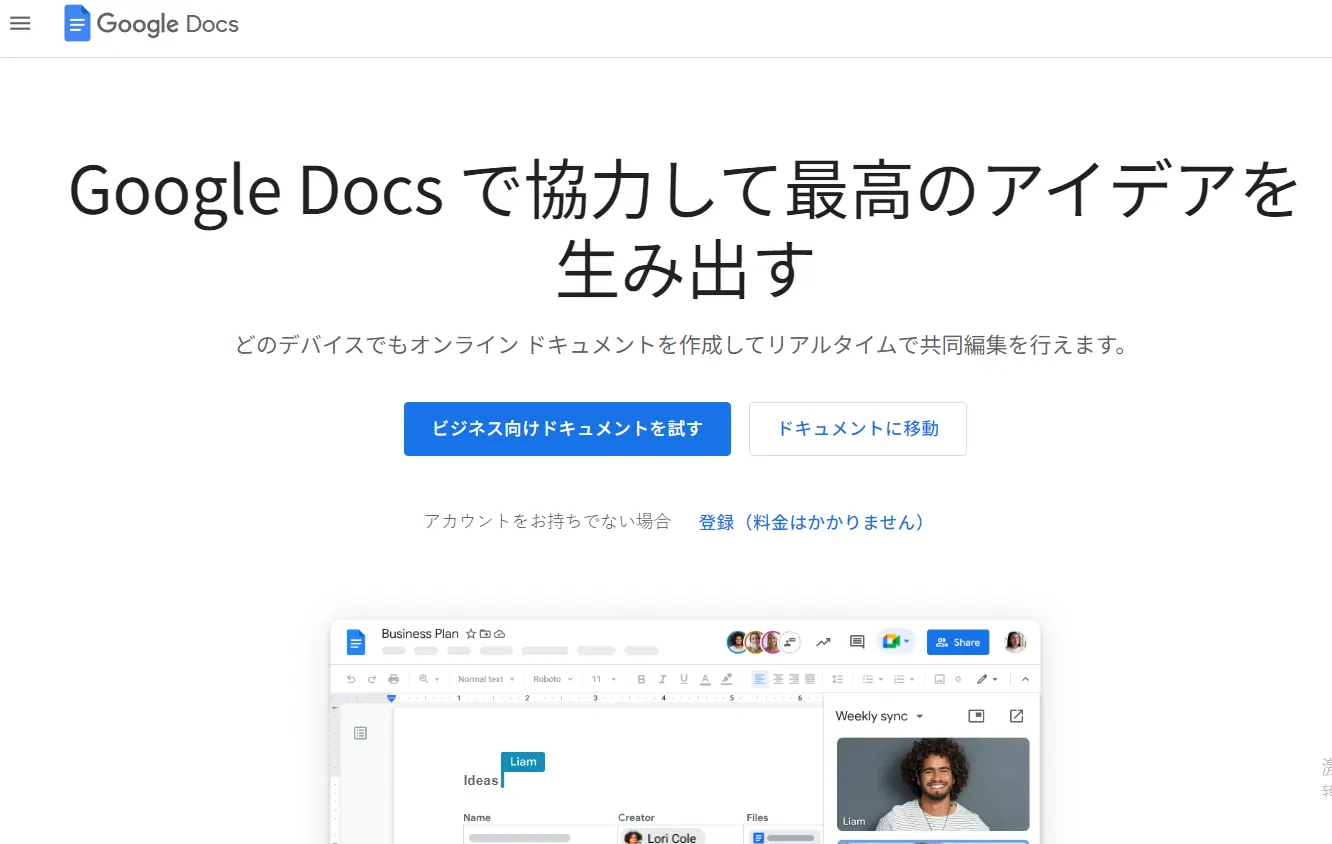Screen dimensions: 1332x844
Task: Click ビジネス向けドキュメントを試す button
Action: coord(567,429)
